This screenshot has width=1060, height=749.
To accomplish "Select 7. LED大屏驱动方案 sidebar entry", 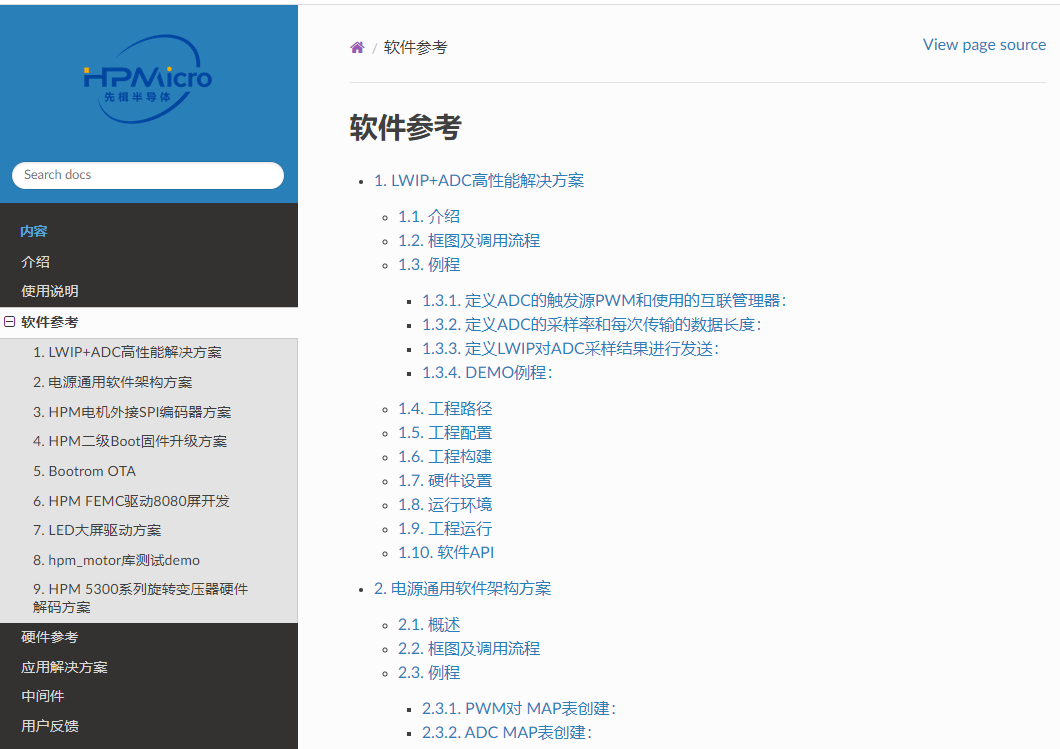I will click(97, 530).
